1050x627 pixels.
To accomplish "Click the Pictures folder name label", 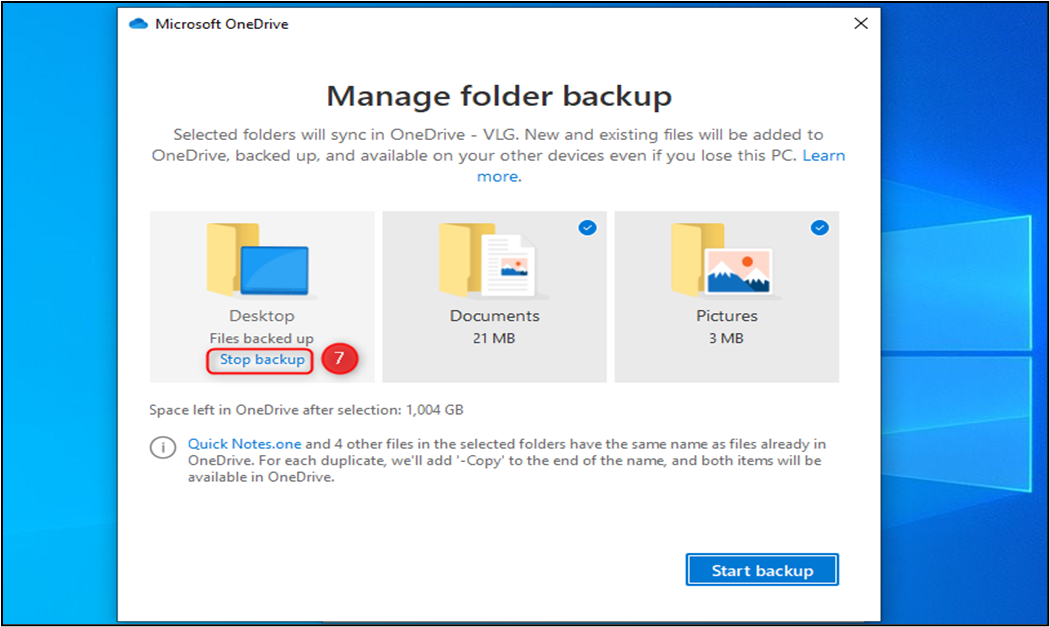I will point(727,316).
